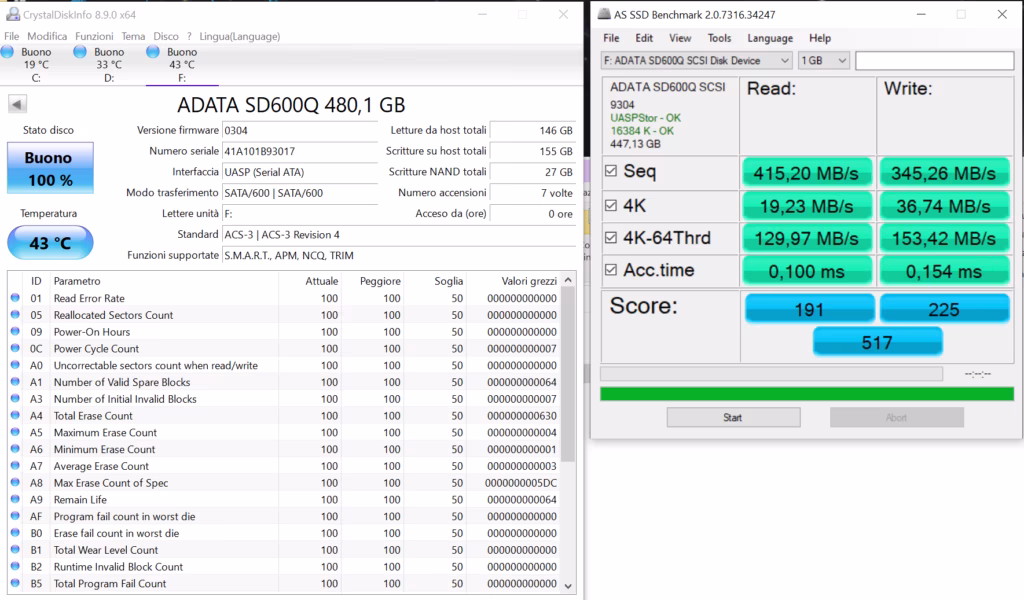1024x600 pixels.
Task: Uncheck the 4K-64Thrd test checkbox
Action: point(611,238)
